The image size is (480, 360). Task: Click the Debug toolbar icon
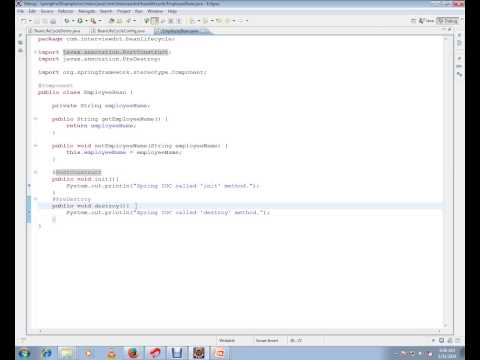67,21
